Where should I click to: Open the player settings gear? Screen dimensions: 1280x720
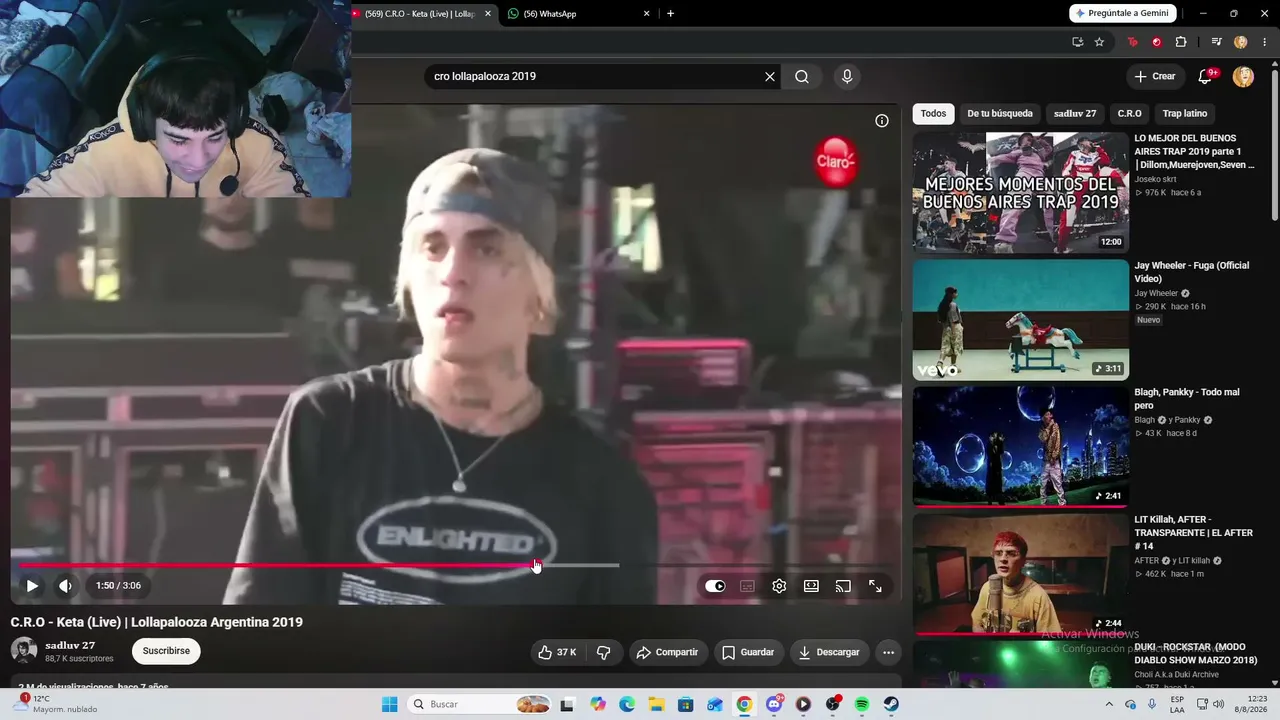(779, 586)
